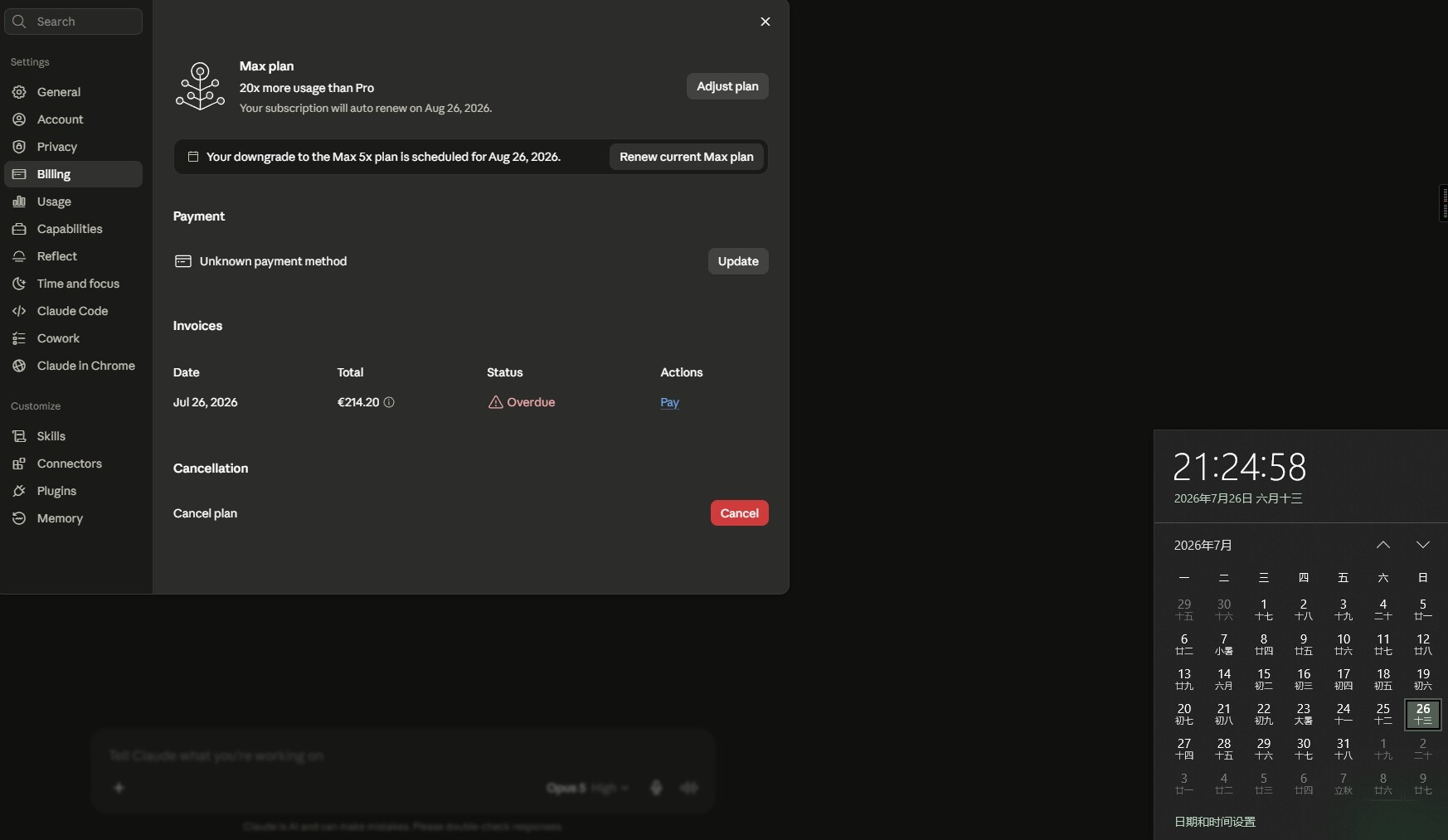The width and height of the screenshot is (1448, 840).
Task: Select July 26 in the calendar
Action: pos(1423,714)
